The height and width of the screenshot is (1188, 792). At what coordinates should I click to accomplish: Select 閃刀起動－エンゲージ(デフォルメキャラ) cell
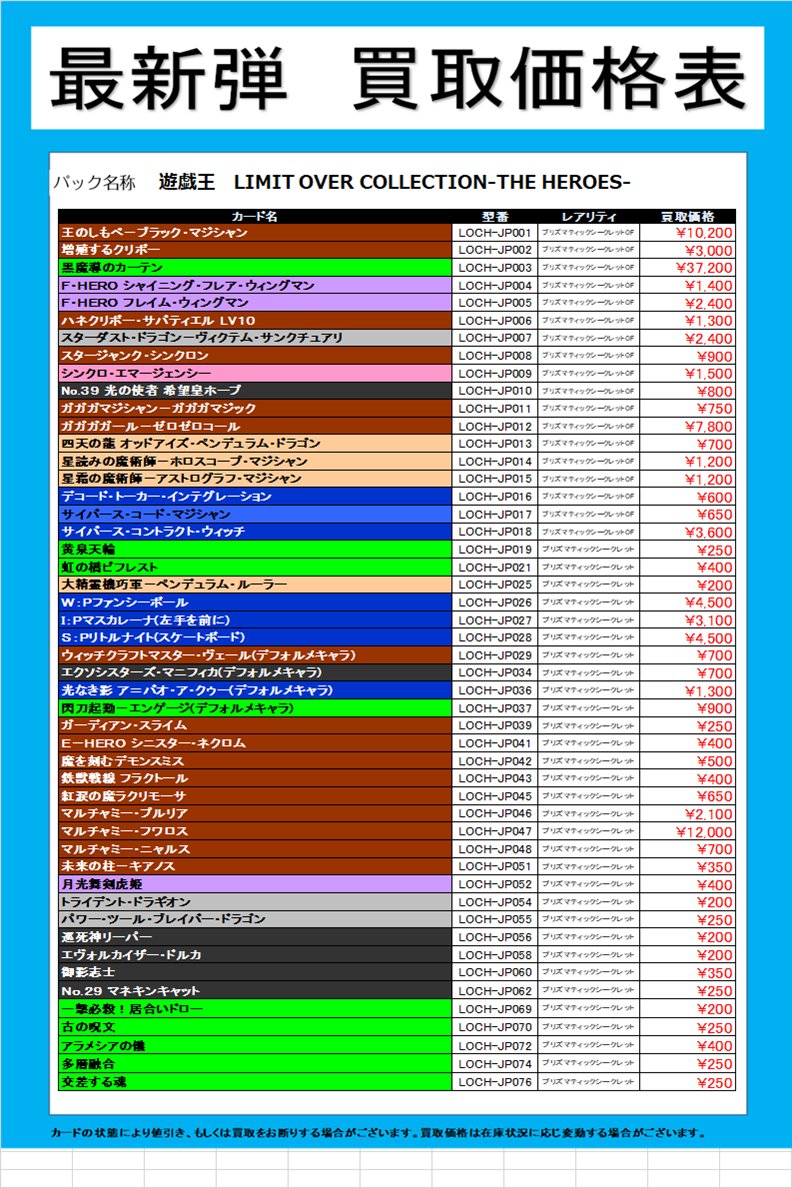255,708
